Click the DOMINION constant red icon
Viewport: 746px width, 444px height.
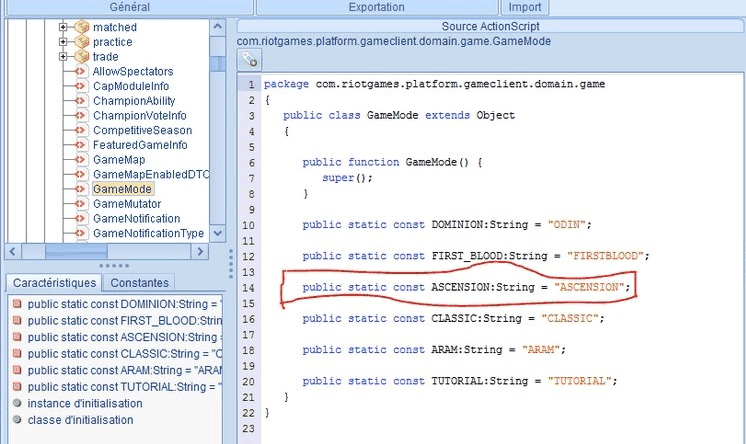(x=17, y=304)
